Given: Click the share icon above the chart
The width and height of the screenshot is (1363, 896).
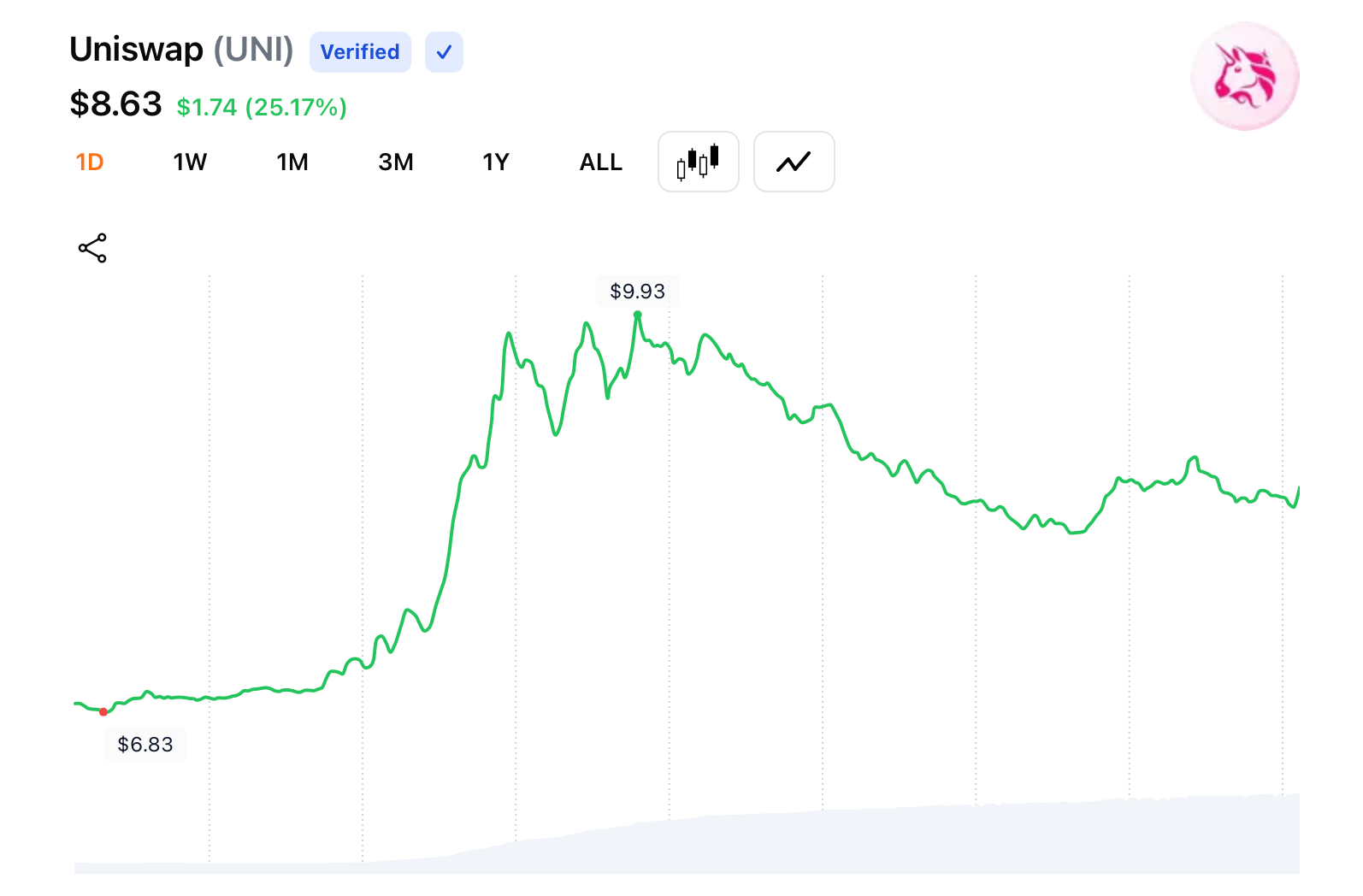Looking at the screenshot, I should tap(92, 248).
